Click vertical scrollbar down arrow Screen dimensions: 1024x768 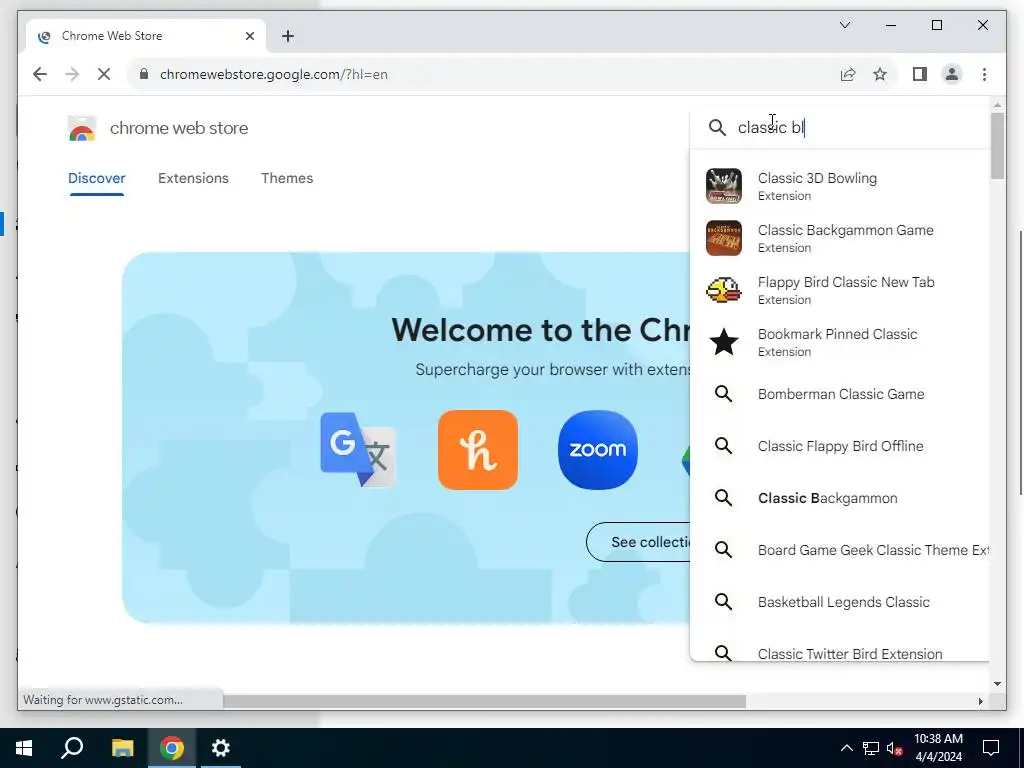(997, 684)
